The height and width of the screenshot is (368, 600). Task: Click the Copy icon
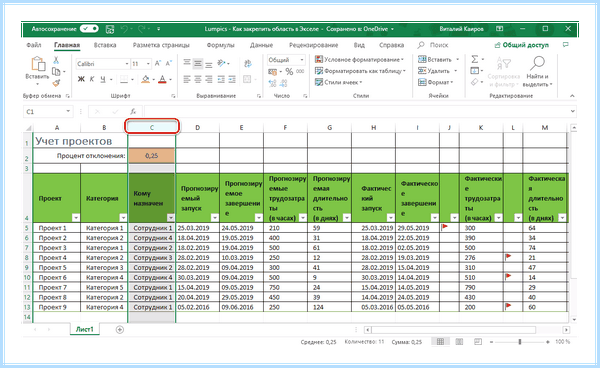[x=56, y=72]
